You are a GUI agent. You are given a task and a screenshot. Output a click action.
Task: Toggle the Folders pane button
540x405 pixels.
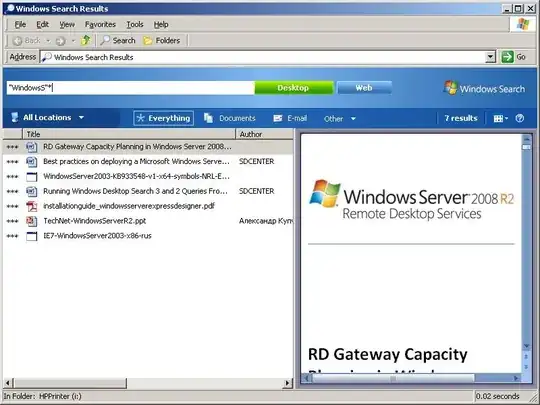[x=162, y=41]
